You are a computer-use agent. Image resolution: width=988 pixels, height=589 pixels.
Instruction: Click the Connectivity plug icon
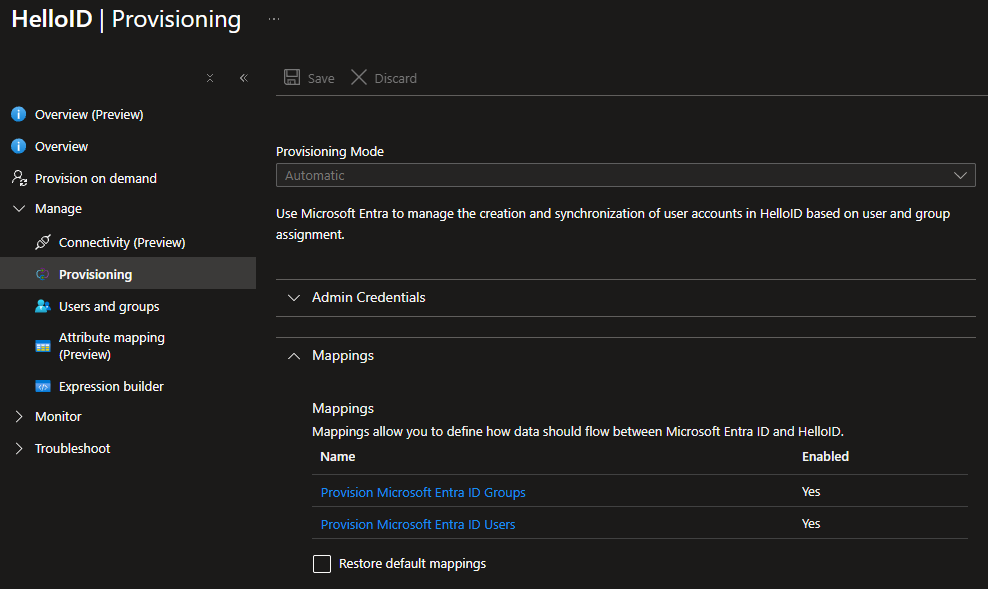click(42, 242)
